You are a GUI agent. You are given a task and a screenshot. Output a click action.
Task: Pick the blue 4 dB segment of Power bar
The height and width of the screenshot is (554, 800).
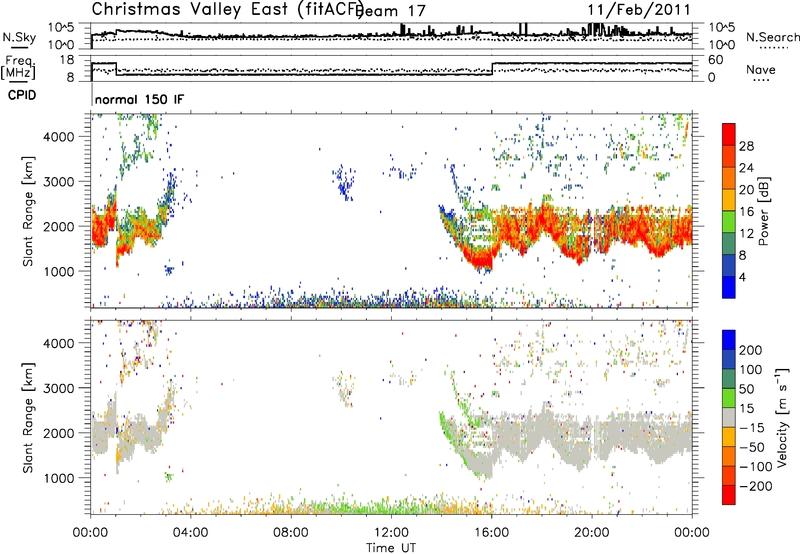[x=729, y=287]
